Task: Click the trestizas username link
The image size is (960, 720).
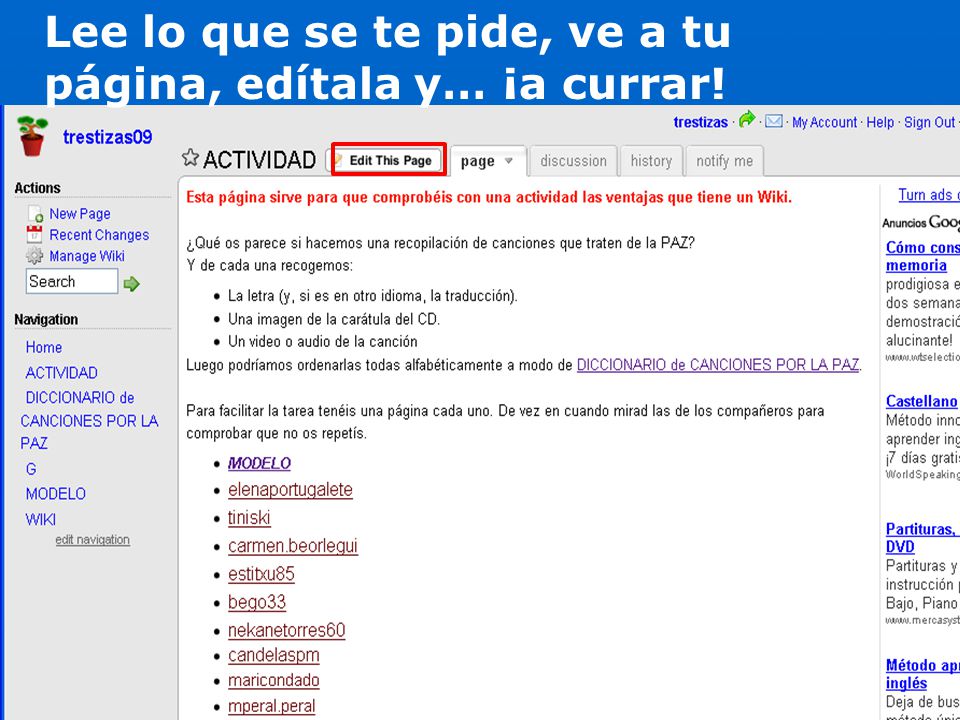Action: pos(700,122)
